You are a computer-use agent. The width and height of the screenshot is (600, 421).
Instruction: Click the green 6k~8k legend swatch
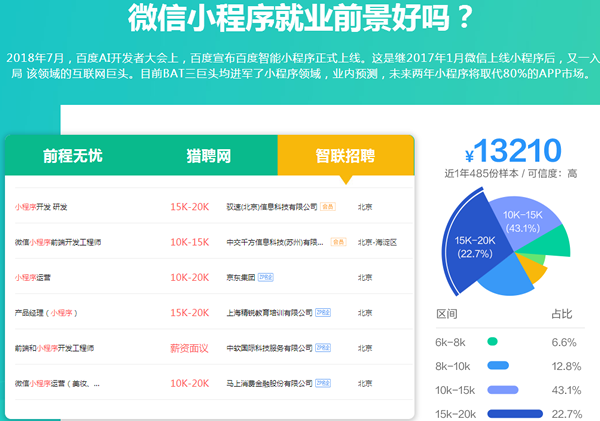tap(492, 342)
